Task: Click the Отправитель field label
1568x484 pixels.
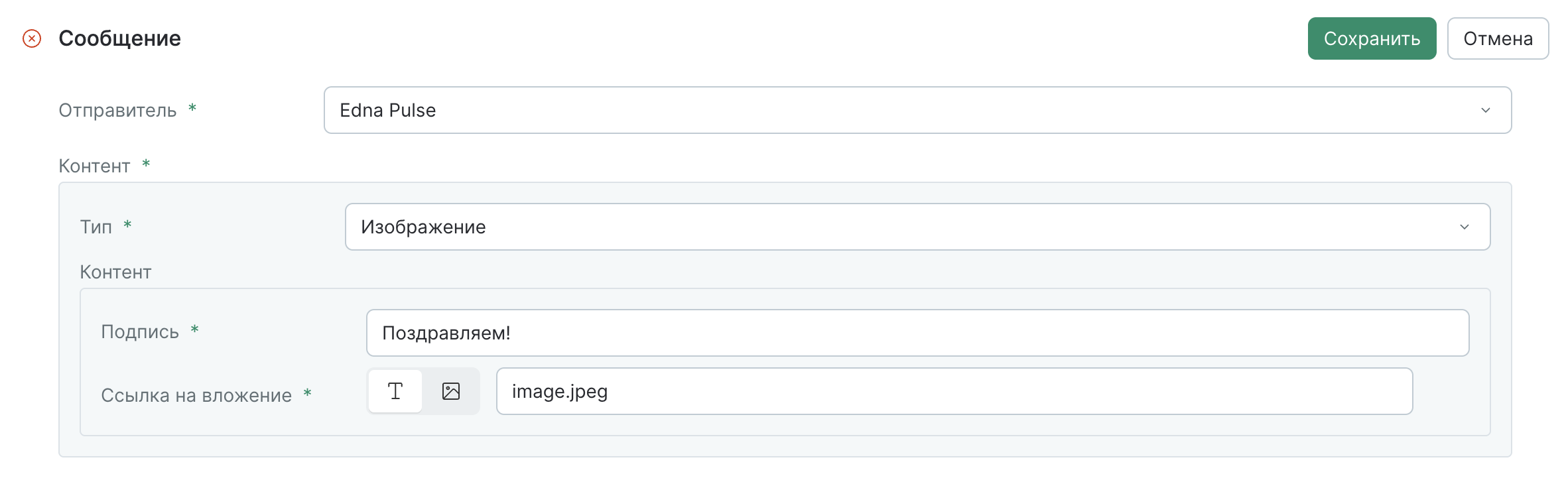Action: pos(117,110)
